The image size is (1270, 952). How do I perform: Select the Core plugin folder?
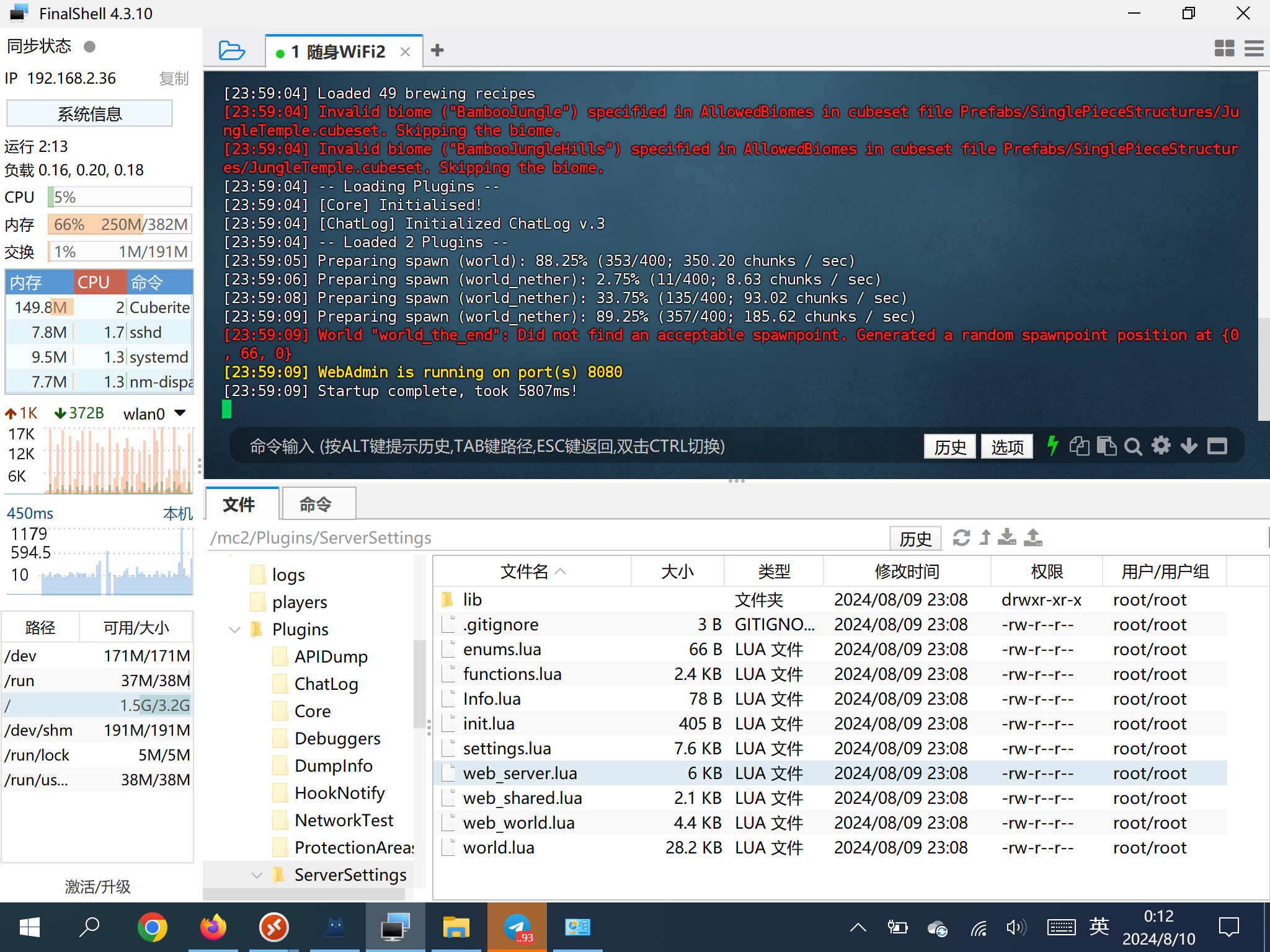(312, 712)
